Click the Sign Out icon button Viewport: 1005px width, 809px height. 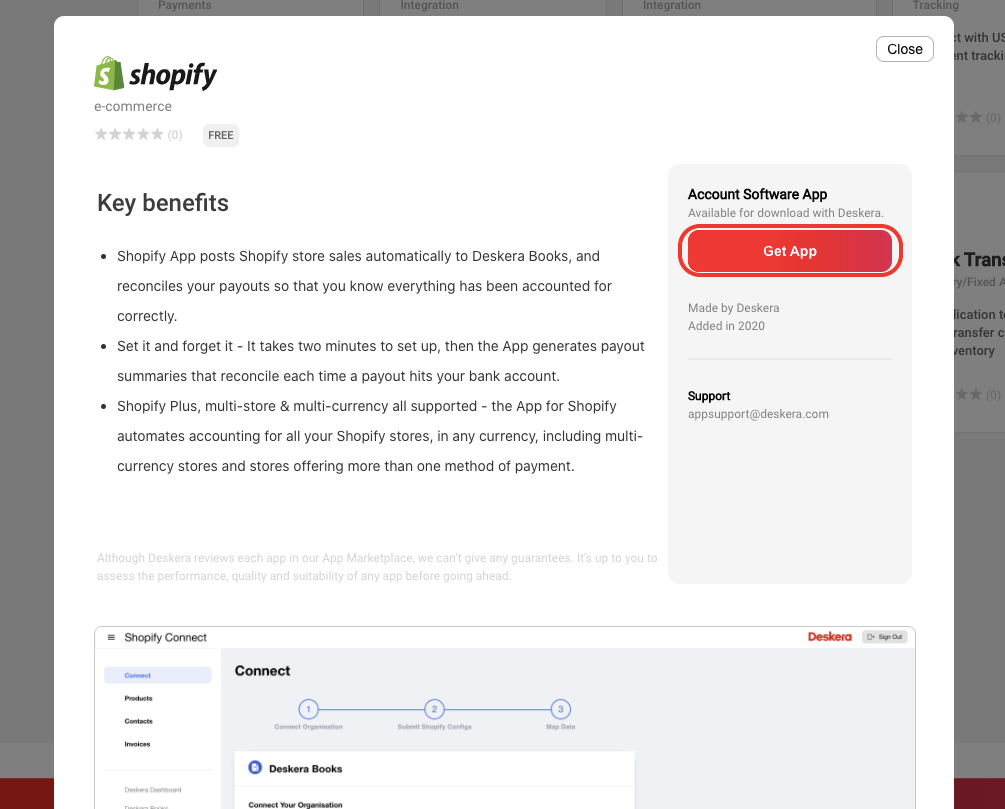click(x=885, y=637)
